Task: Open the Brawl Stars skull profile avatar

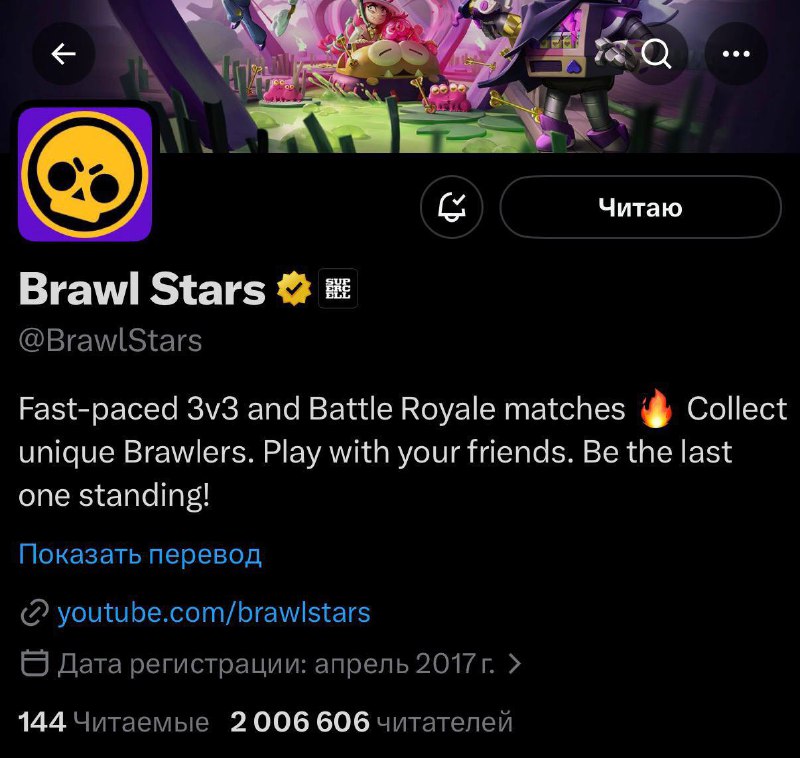Action: coord(85,174)
